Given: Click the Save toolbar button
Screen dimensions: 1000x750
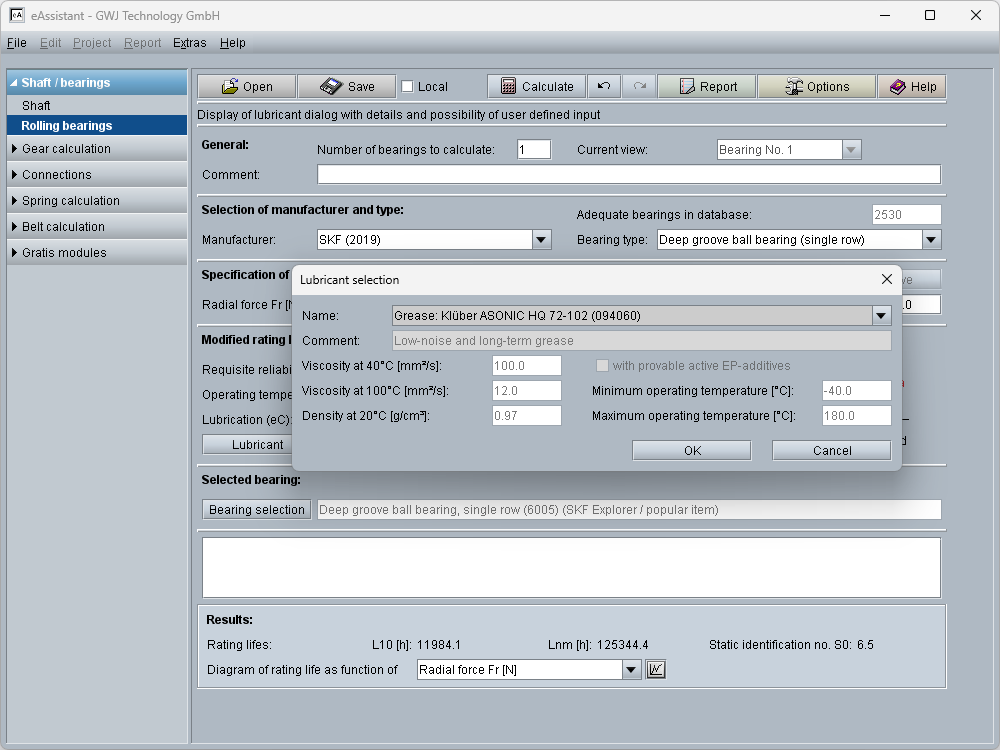Looking at the screenshot, I should click(x=347, y=87).
